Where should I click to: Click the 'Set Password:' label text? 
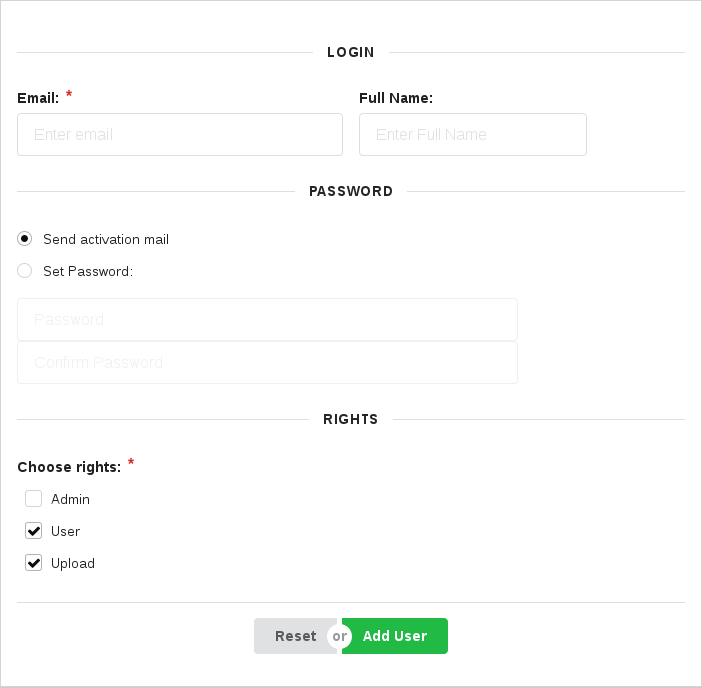pyautogui.click(x=88, y=271)
